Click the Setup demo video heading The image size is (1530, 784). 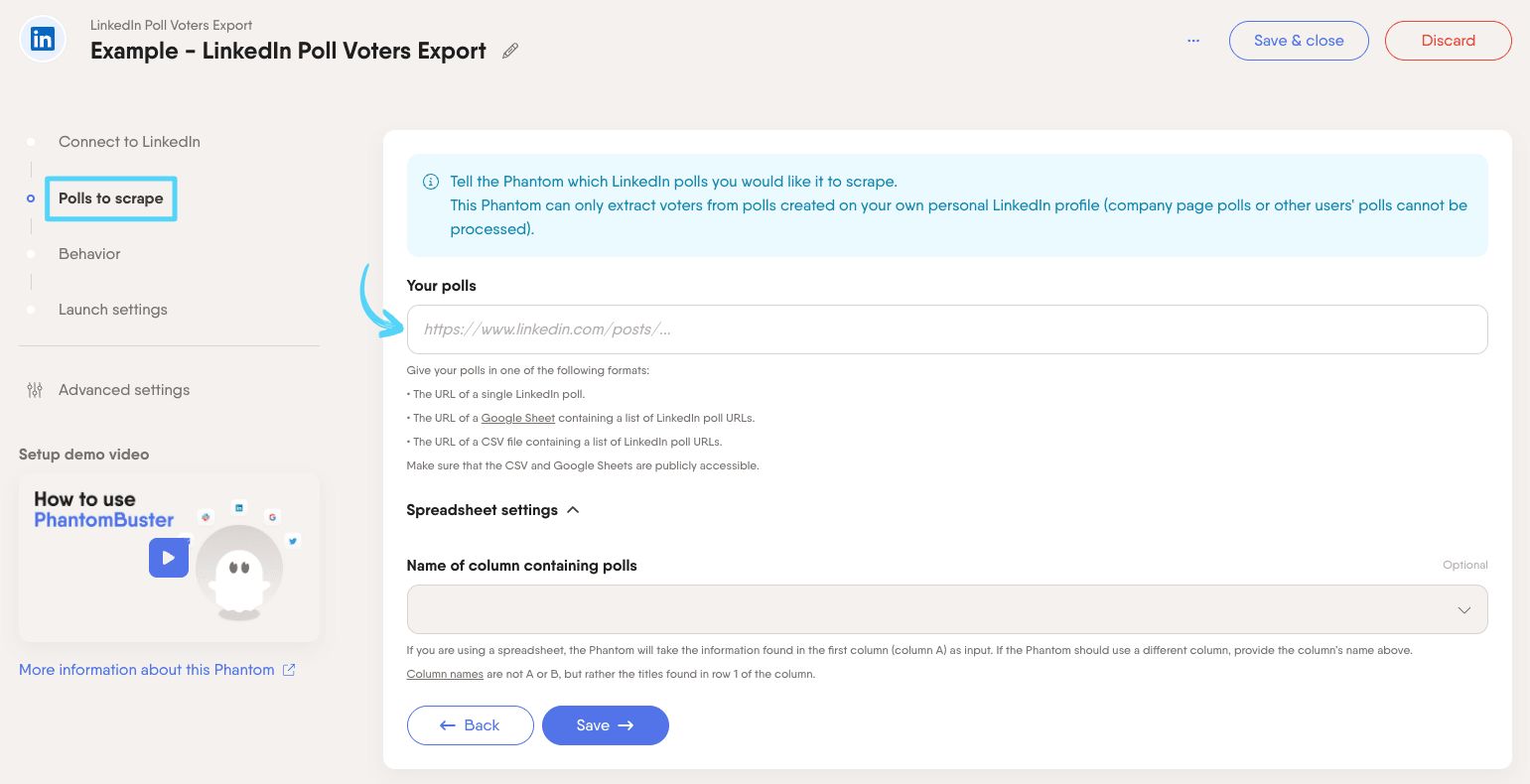tap(84, 455)
